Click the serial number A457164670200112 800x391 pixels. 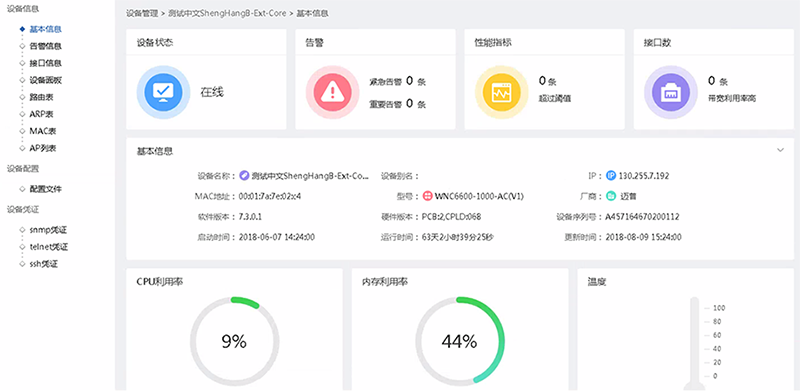pyautogui.click(x=642, y=216)
